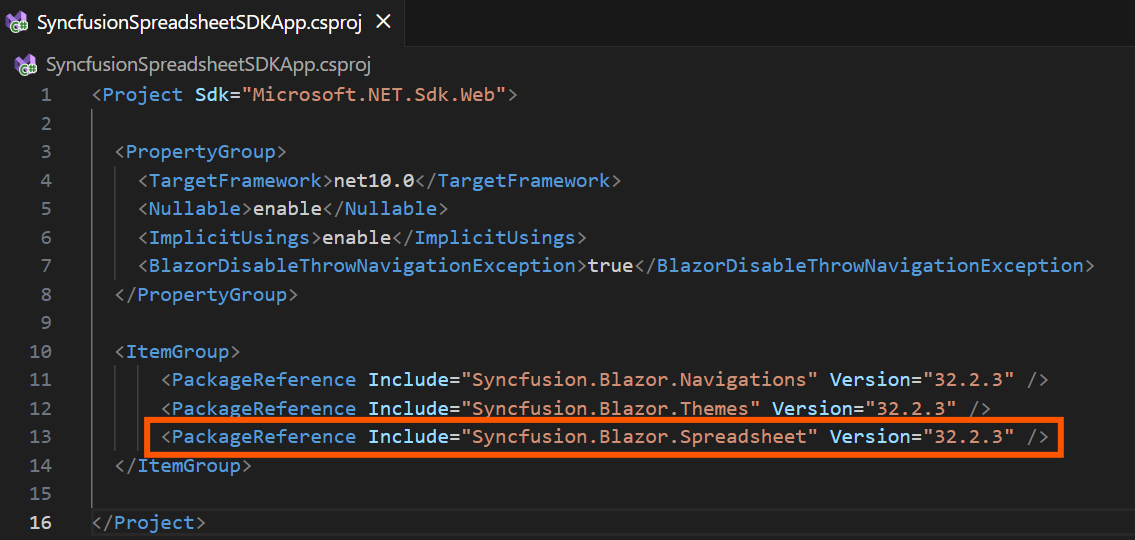Screen dimensions: 1135x540
Task: Click Version "32.2.3" on the Navigations line
Action: point(968,379)
